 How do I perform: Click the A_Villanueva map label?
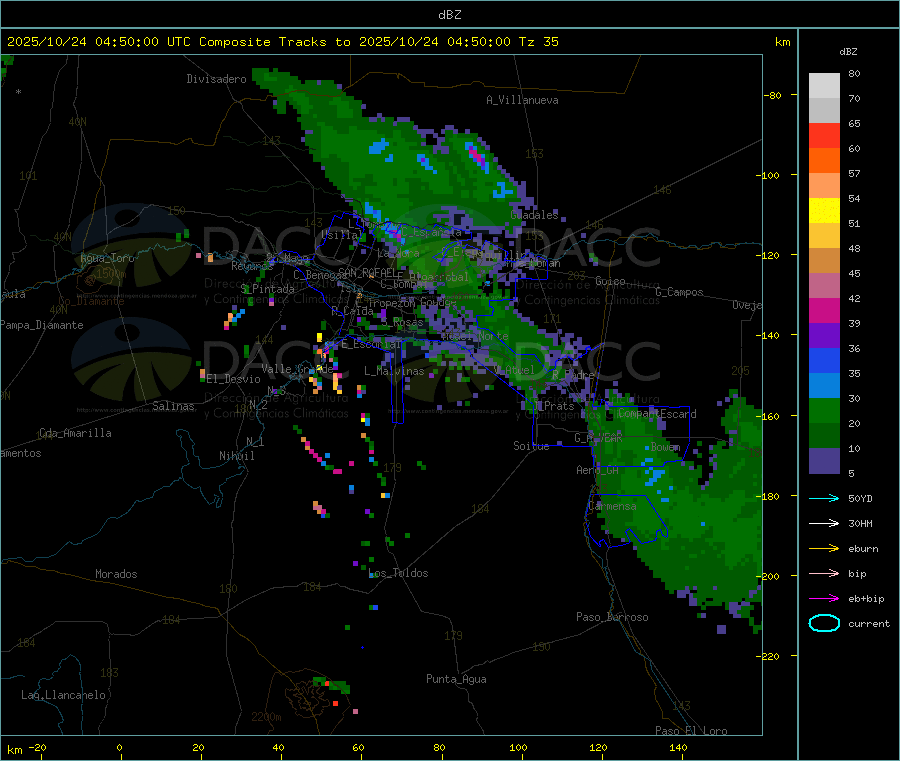click(x=522, y=100)
